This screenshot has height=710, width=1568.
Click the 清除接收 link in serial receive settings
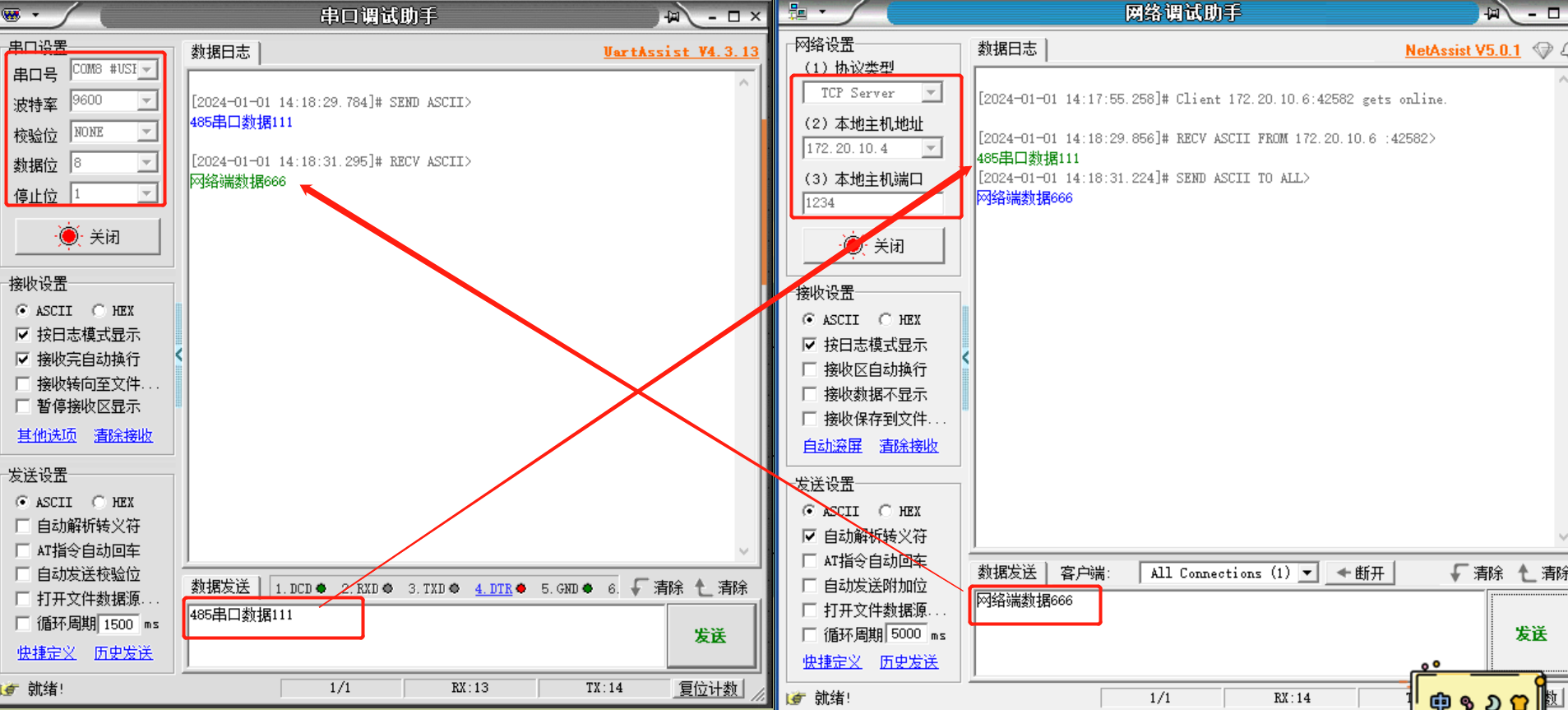point(123,435)
